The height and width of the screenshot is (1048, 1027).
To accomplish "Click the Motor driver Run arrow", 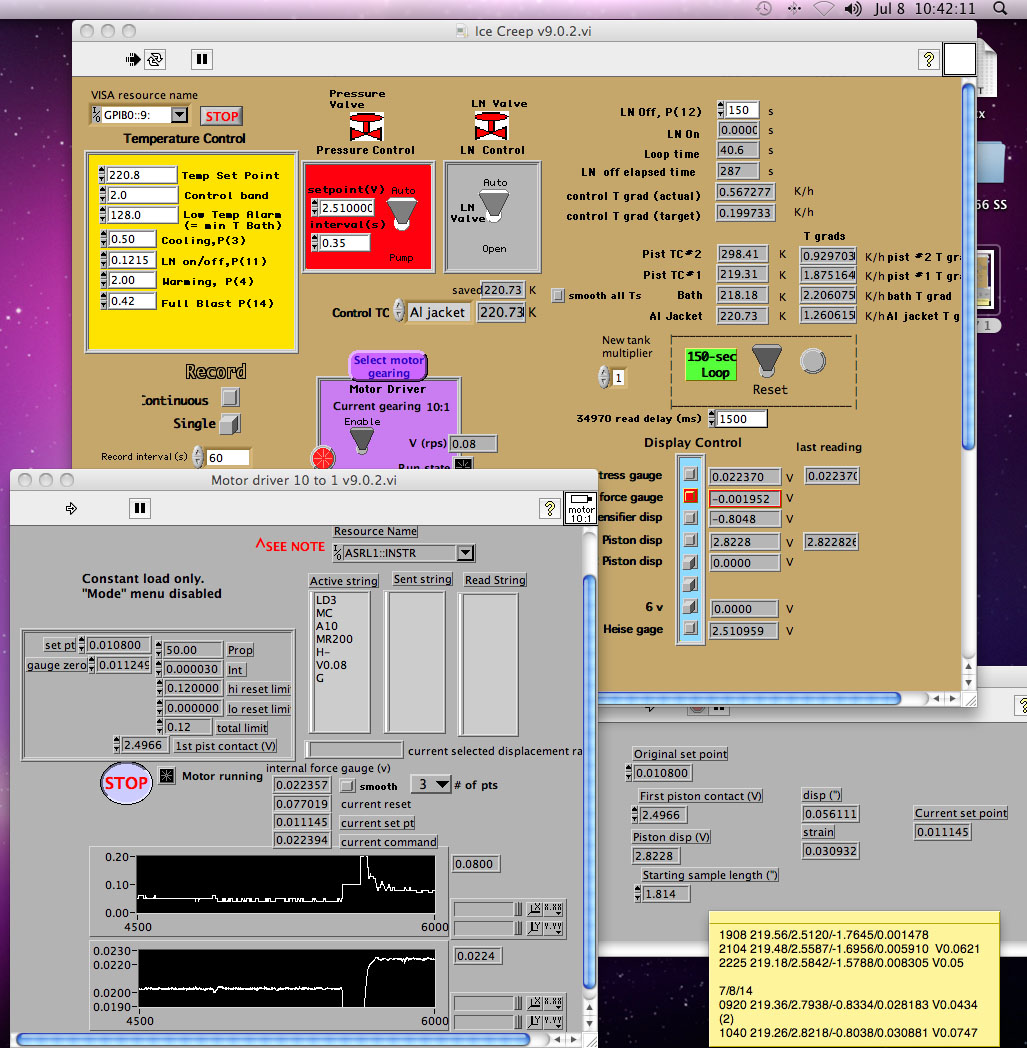I will point(71,509).
